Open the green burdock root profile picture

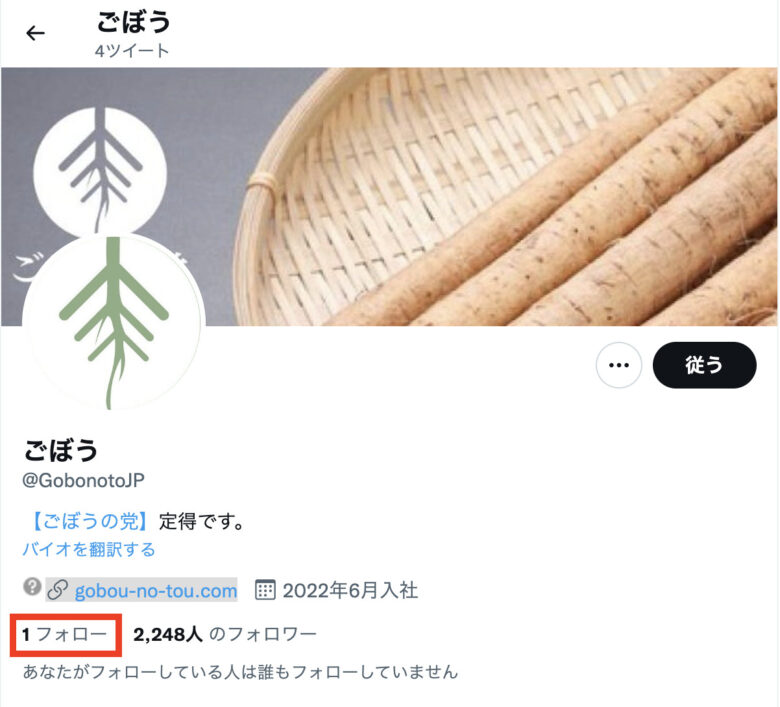pyautogui.click(x=113, y=322)
